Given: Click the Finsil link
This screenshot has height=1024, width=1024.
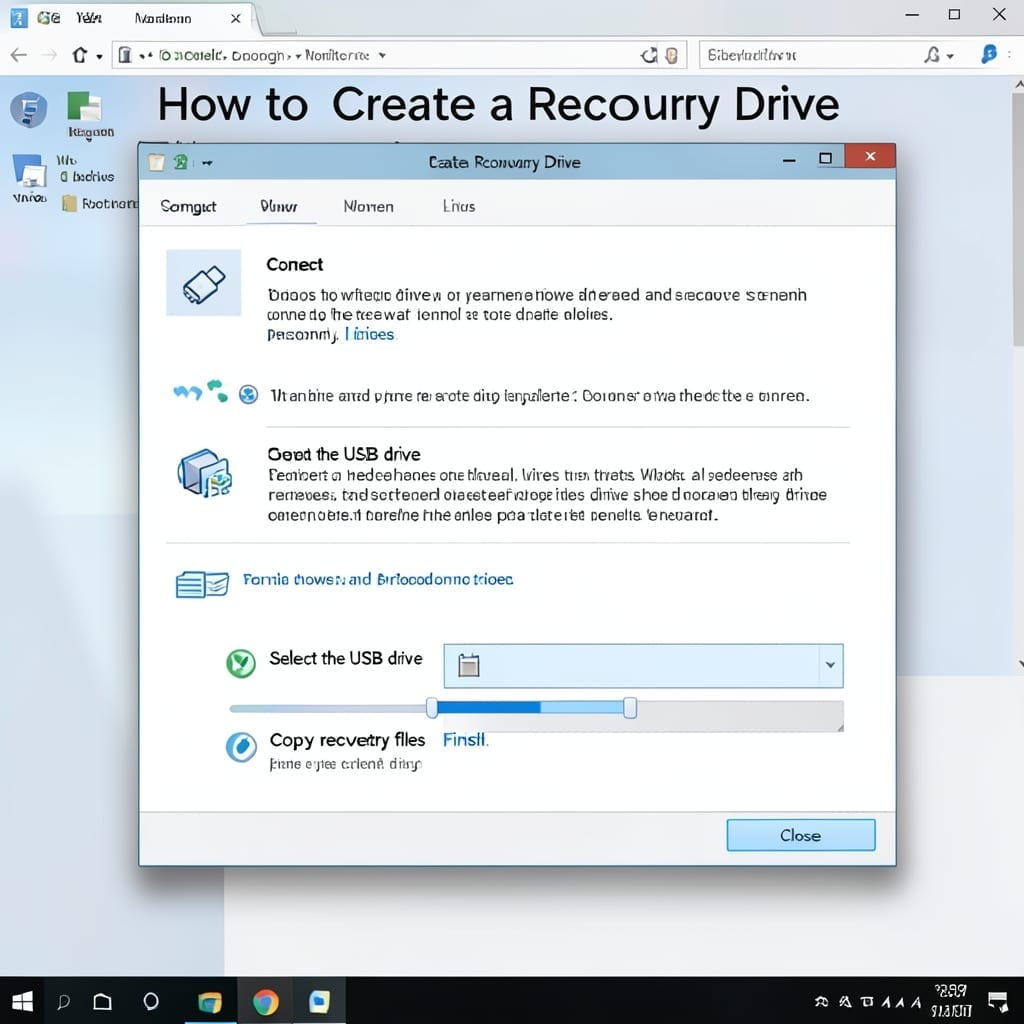Looking at the screenshot, I should (x=465, y=739).
